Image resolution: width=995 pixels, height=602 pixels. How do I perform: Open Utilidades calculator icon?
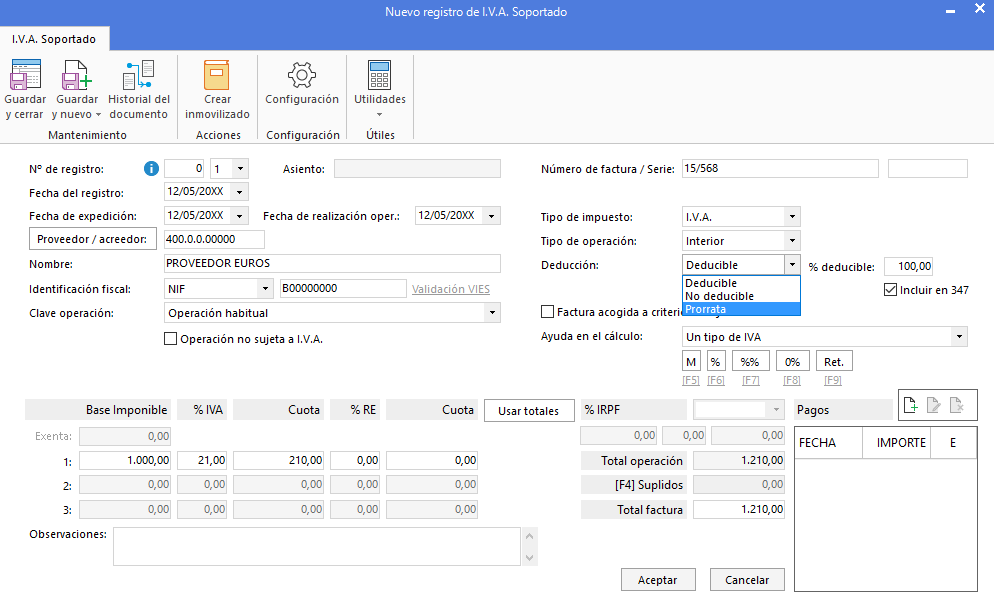pos(379,75)
